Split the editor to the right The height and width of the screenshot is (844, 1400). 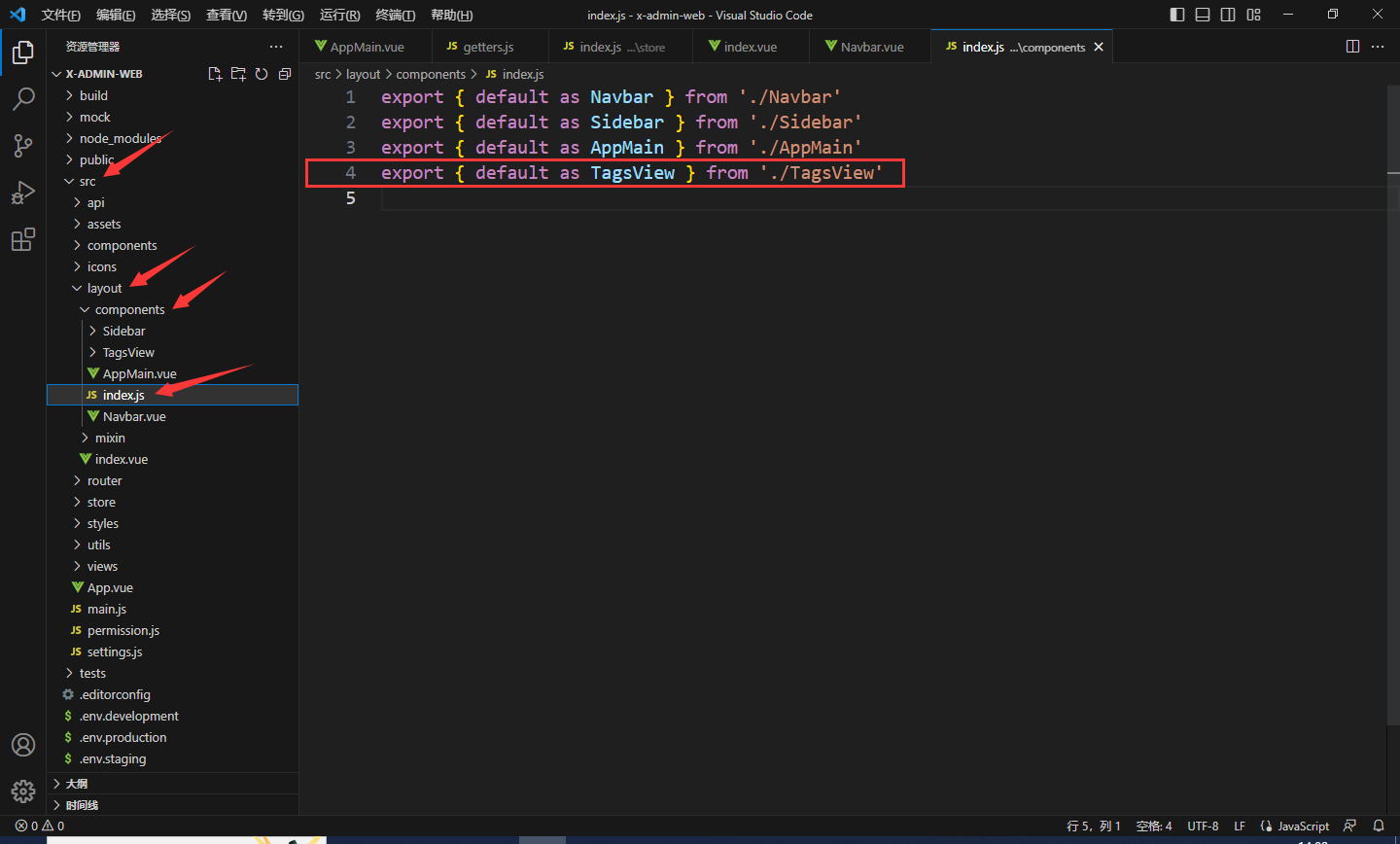point(1352,47)
